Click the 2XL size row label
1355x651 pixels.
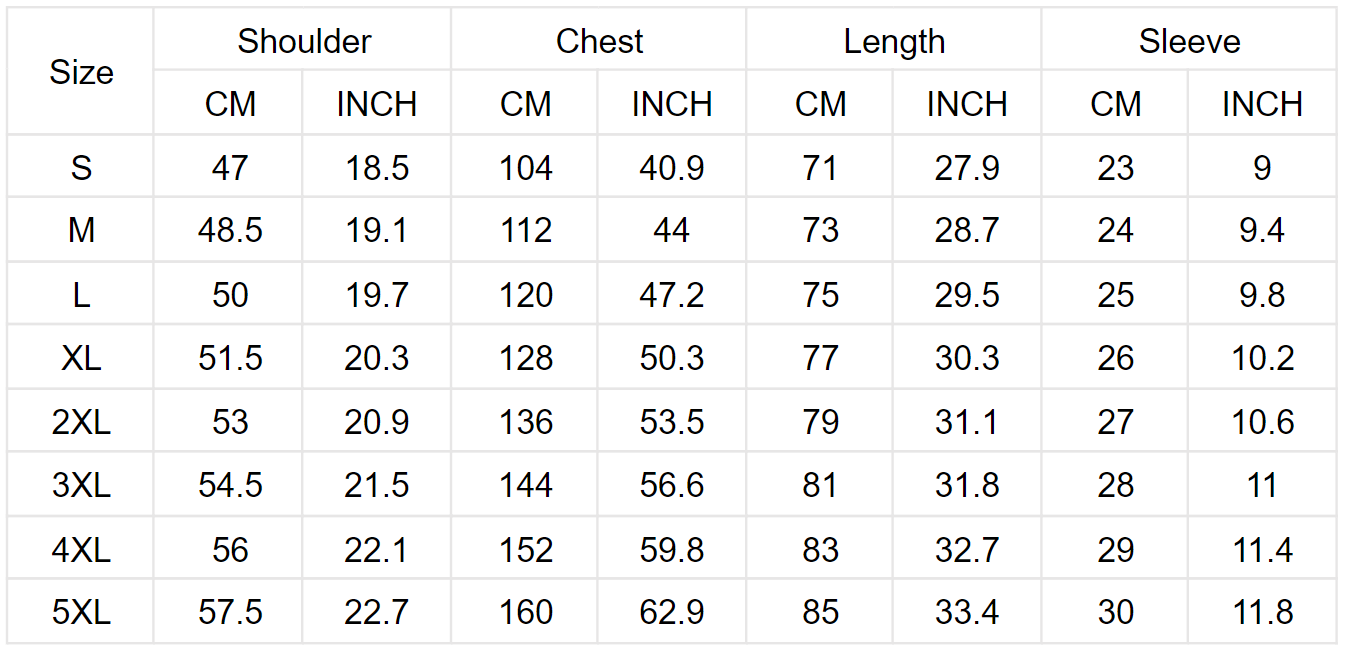pyautogui.click(x=80, y=422)
